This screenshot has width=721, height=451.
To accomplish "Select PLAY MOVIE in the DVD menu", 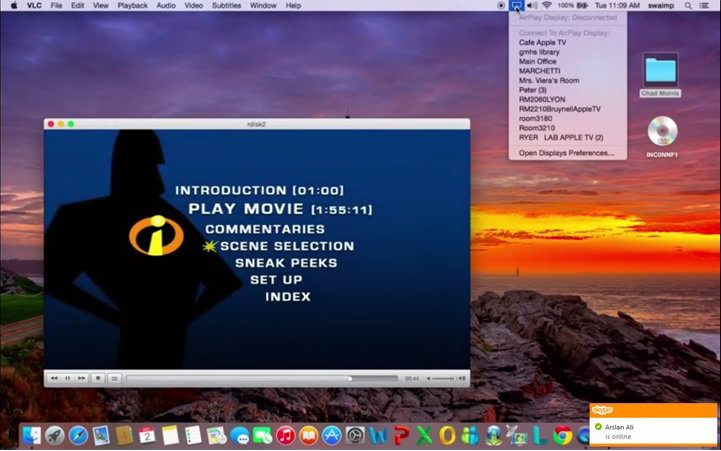I will [246, 210].
